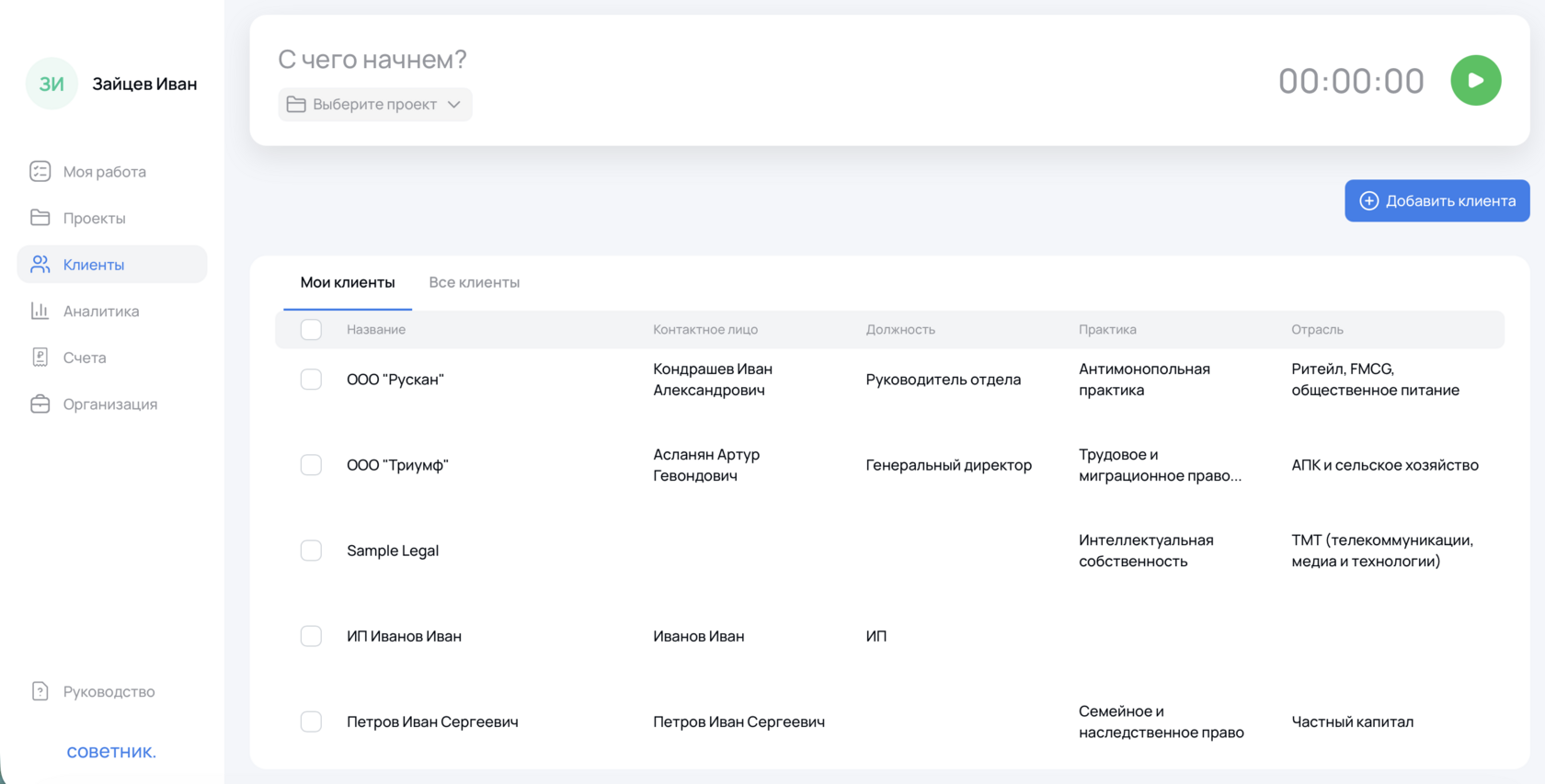Start the timer with green play button
Image resolution: width=1545 pixels, height=784 pixels.
click(1475, 81)
